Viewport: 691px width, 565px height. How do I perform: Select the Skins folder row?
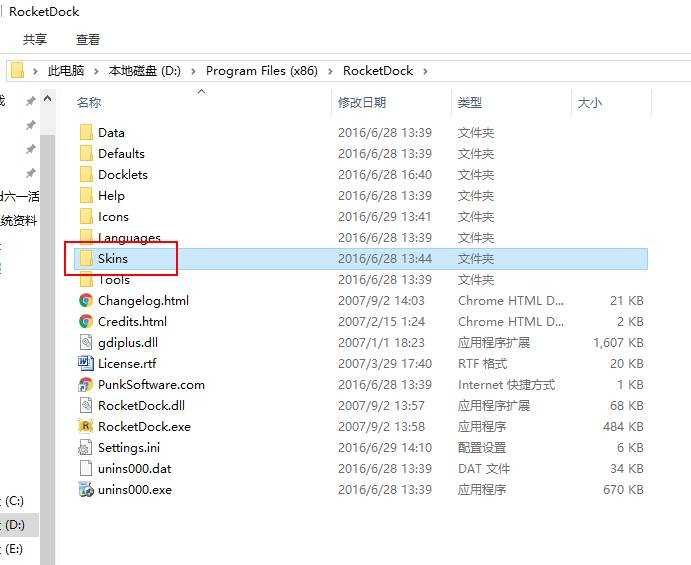pos(360,258)
